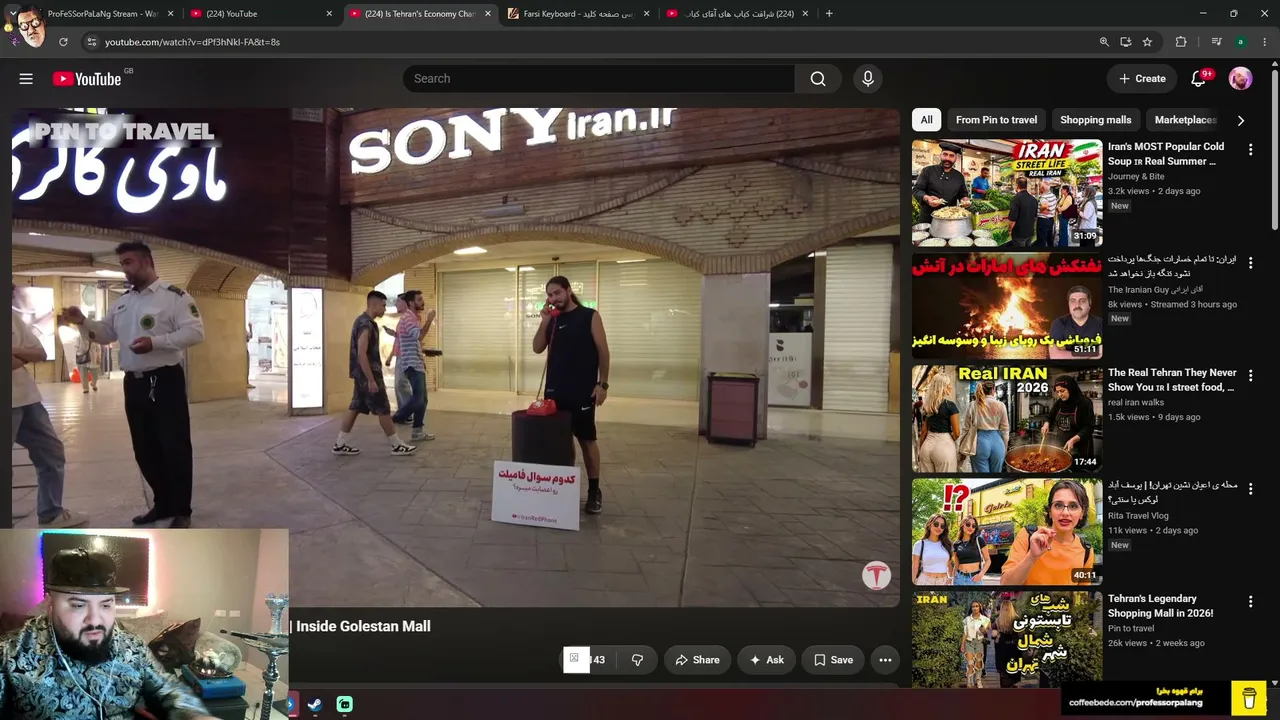Save the video to a playlist

(833, 660)
